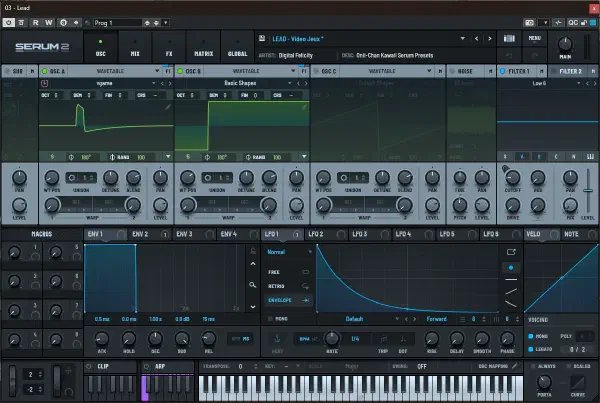The width and height of the screenshot is (600, 403).
Task: Load the previous preset with left arrow
Action: click(x=476, y=39)
